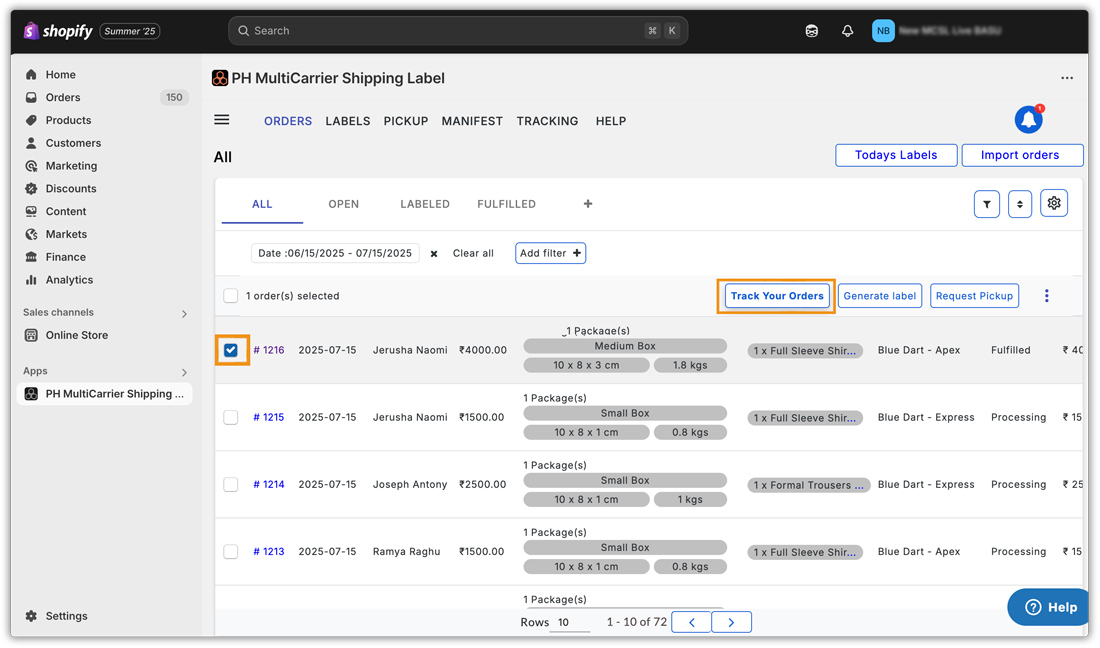
Task: Open the app hamburger menu icon
Action: [x=222, y=120]
